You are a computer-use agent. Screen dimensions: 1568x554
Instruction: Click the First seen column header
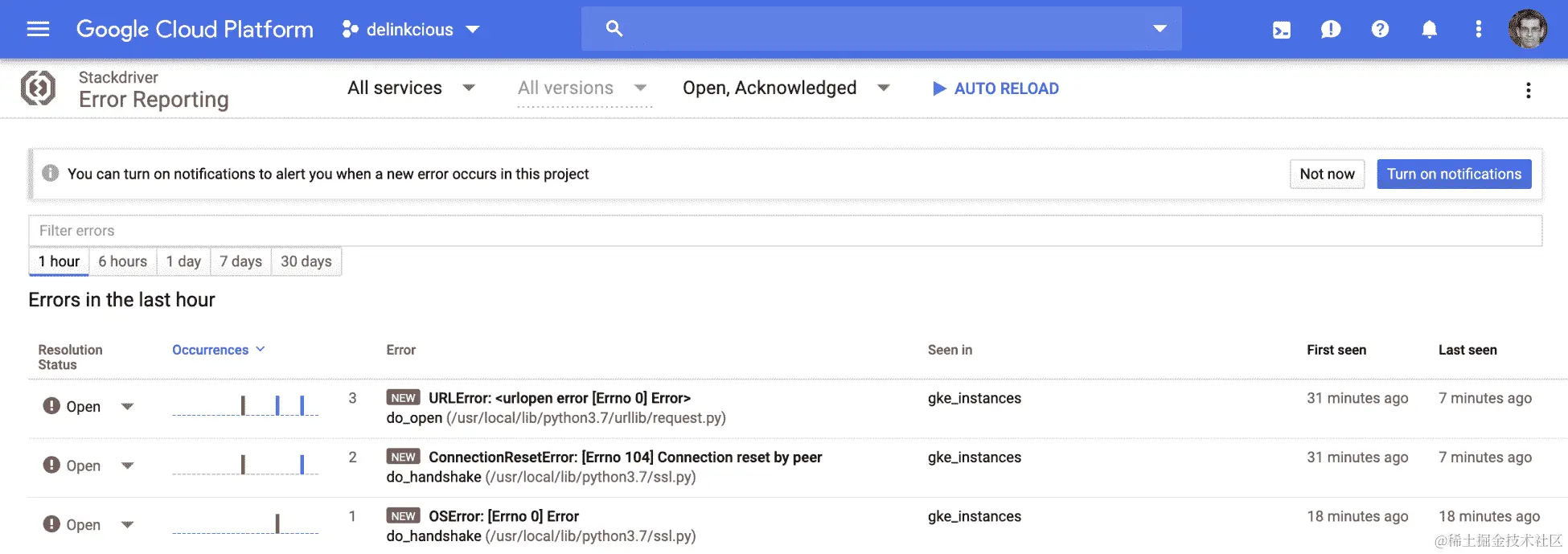[1336, 350]
